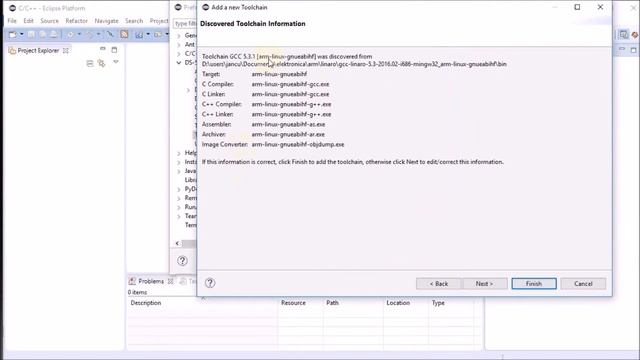Image resolution: width=640 pixels, height=360 pixels.
Task: Click the Open Perspective icon at top right
Action: point(623,35)
